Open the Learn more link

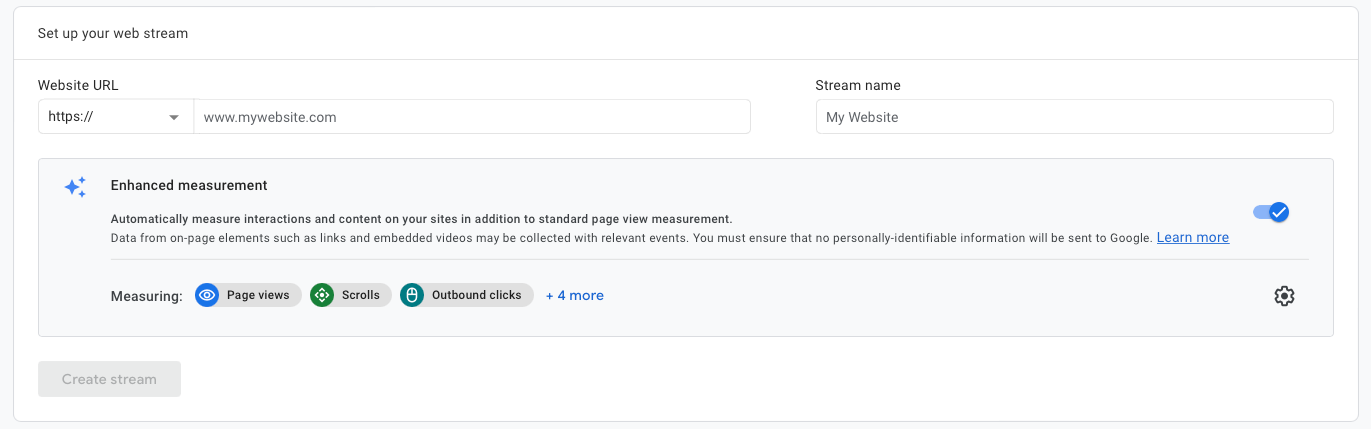[x=1192, y=238]
